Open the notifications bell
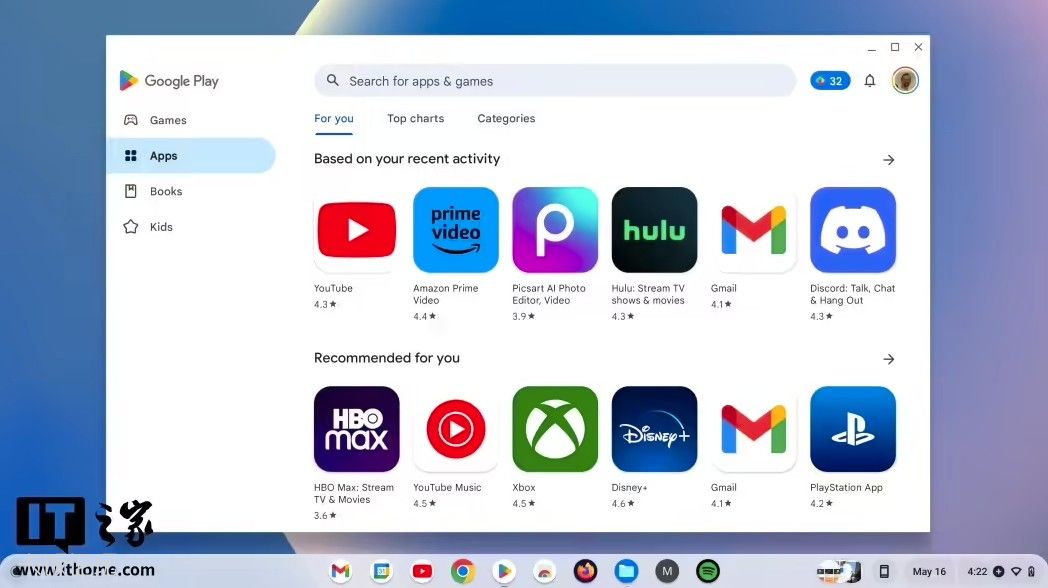The height and width of the screenshot is (588, 1048). point(870,81)
